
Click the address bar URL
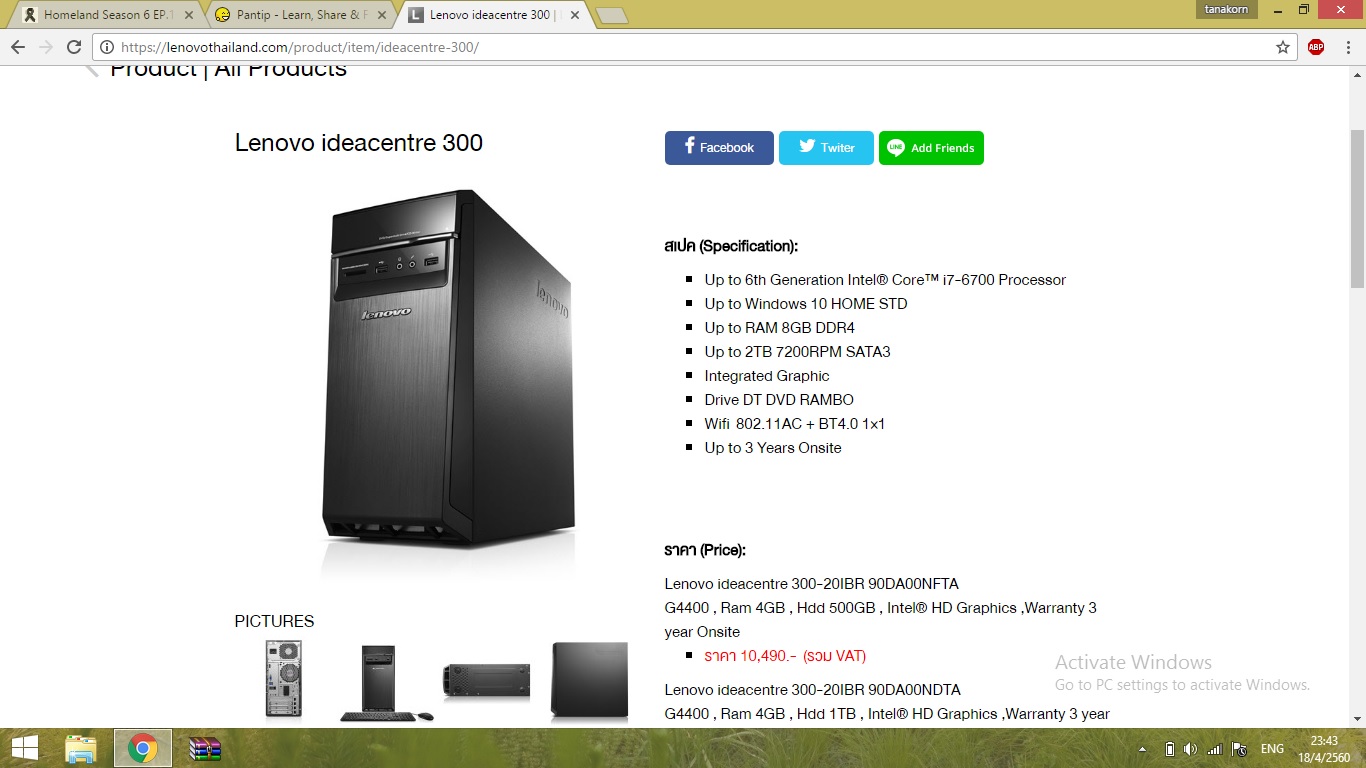click(300, 47)
